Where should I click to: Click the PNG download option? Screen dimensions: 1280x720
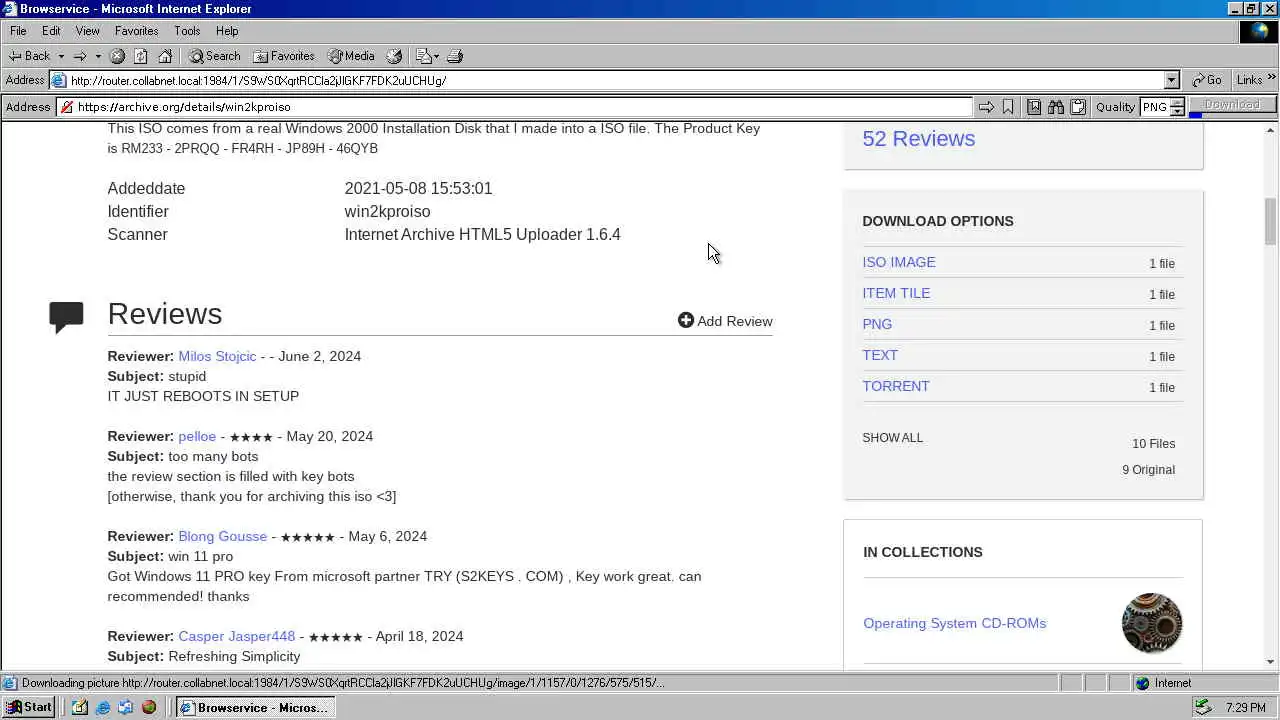pyautogui.click(x=877, y=324)
